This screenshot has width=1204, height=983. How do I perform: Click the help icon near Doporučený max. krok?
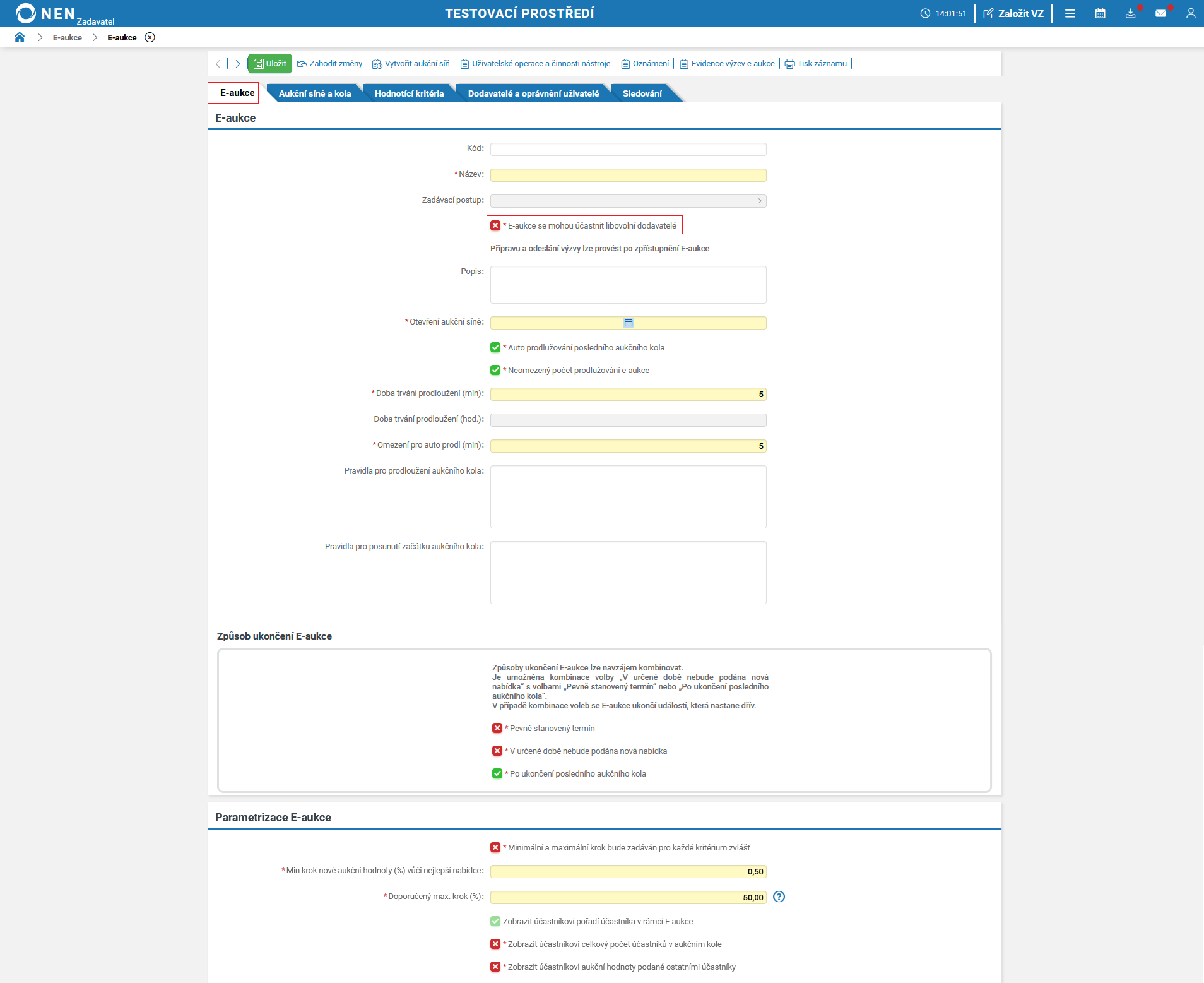pos(778,897)
